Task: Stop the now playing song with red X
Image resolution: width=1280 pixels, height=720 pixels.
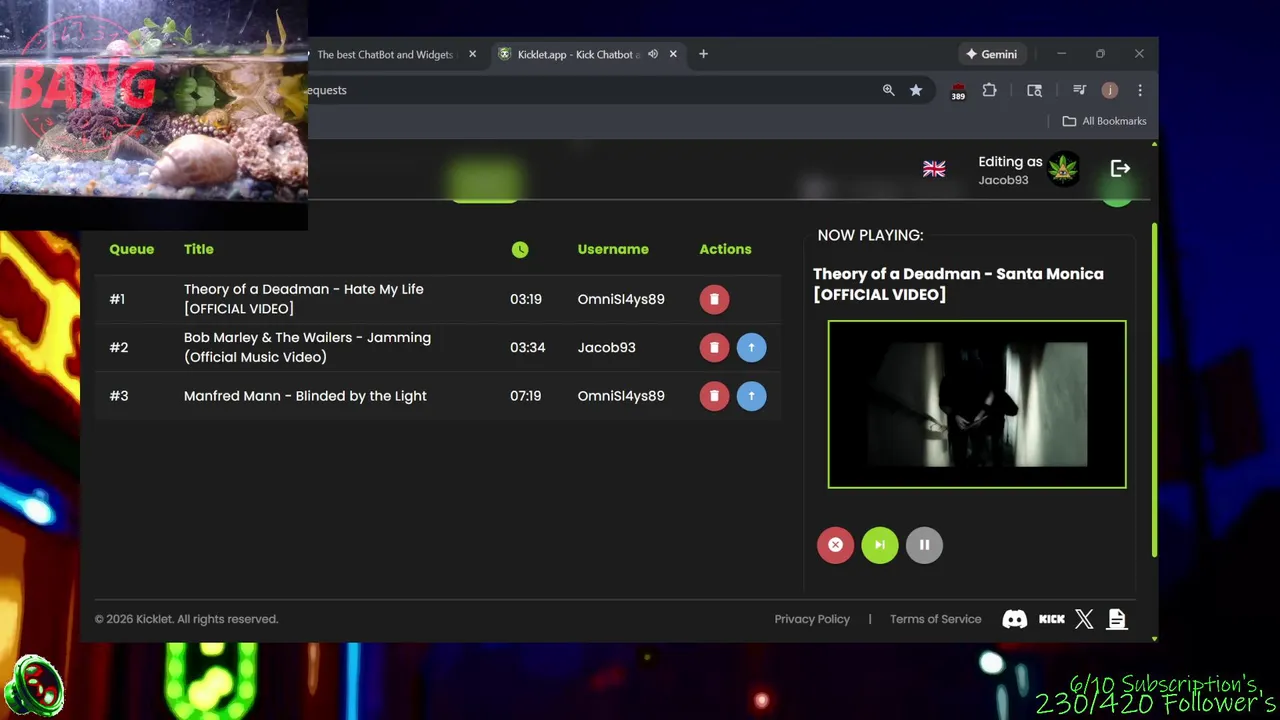Action: (x=835, y=545)
